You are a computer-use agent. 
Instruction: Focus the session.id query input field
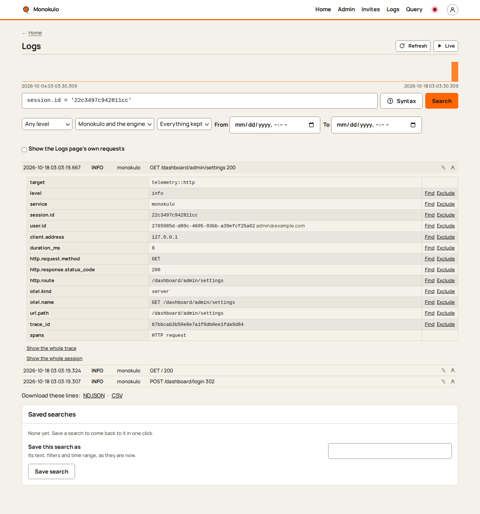tap(199, 101)
